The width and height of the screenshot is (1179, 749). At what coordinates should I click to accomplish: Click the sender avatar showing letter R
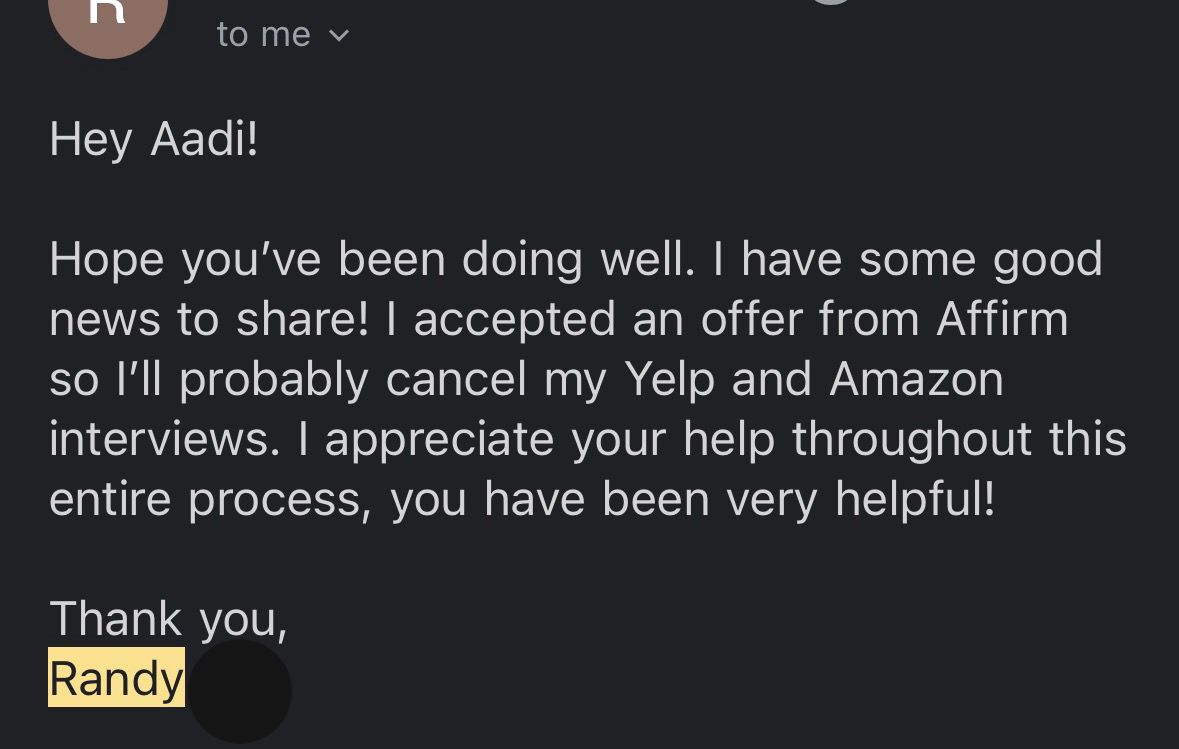(x=108, y=20)
